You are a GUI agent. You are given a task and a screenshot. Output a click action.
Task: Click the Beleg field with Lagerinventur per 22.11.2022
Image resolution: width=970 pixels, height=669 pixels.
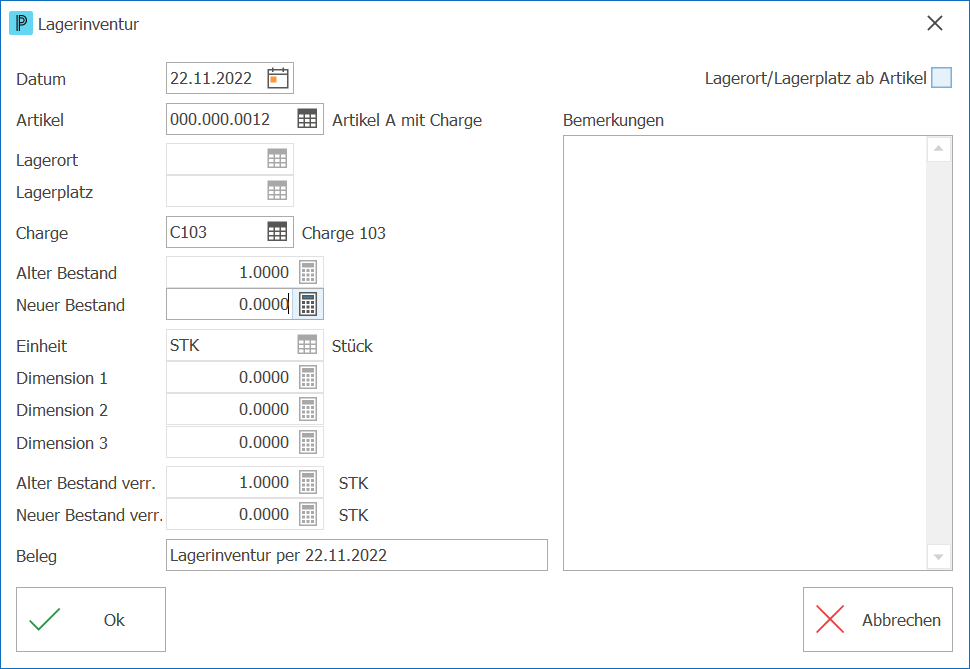point(357,555)
